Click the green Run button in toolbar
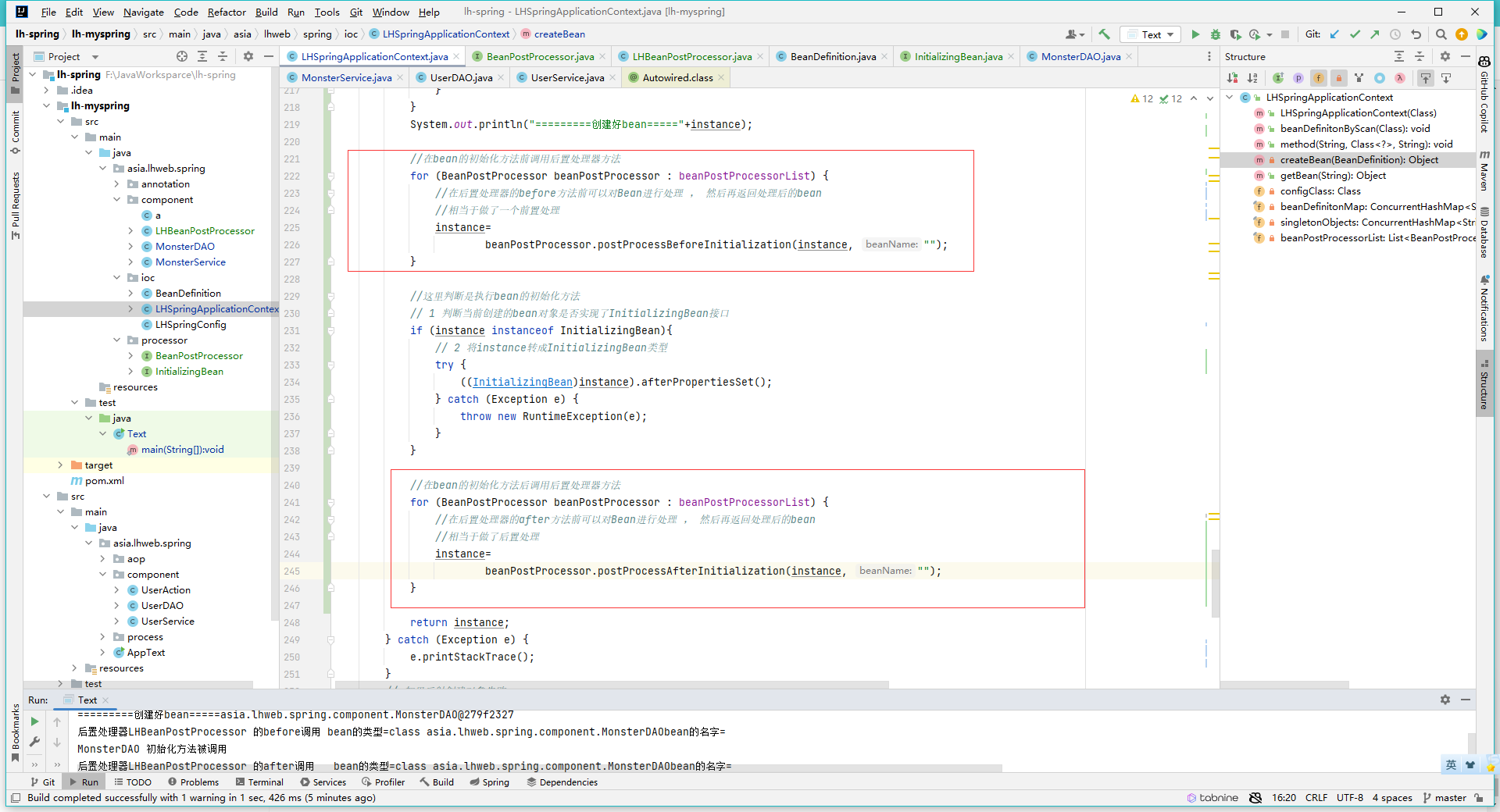Image resolution: width=1500 pixels, height=812 pixels. tap(1195, 34)
